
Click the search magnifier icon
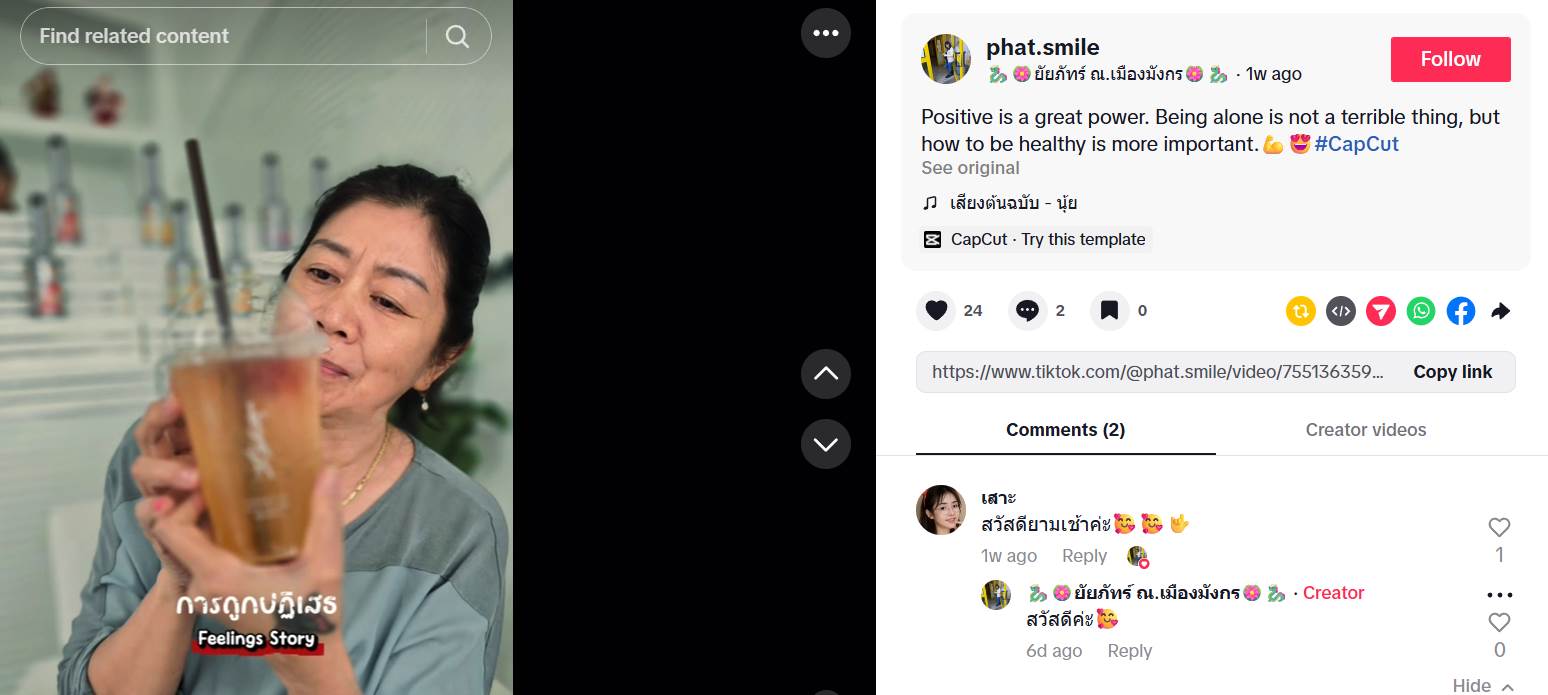pyautogui.click(x=457, y=35)
